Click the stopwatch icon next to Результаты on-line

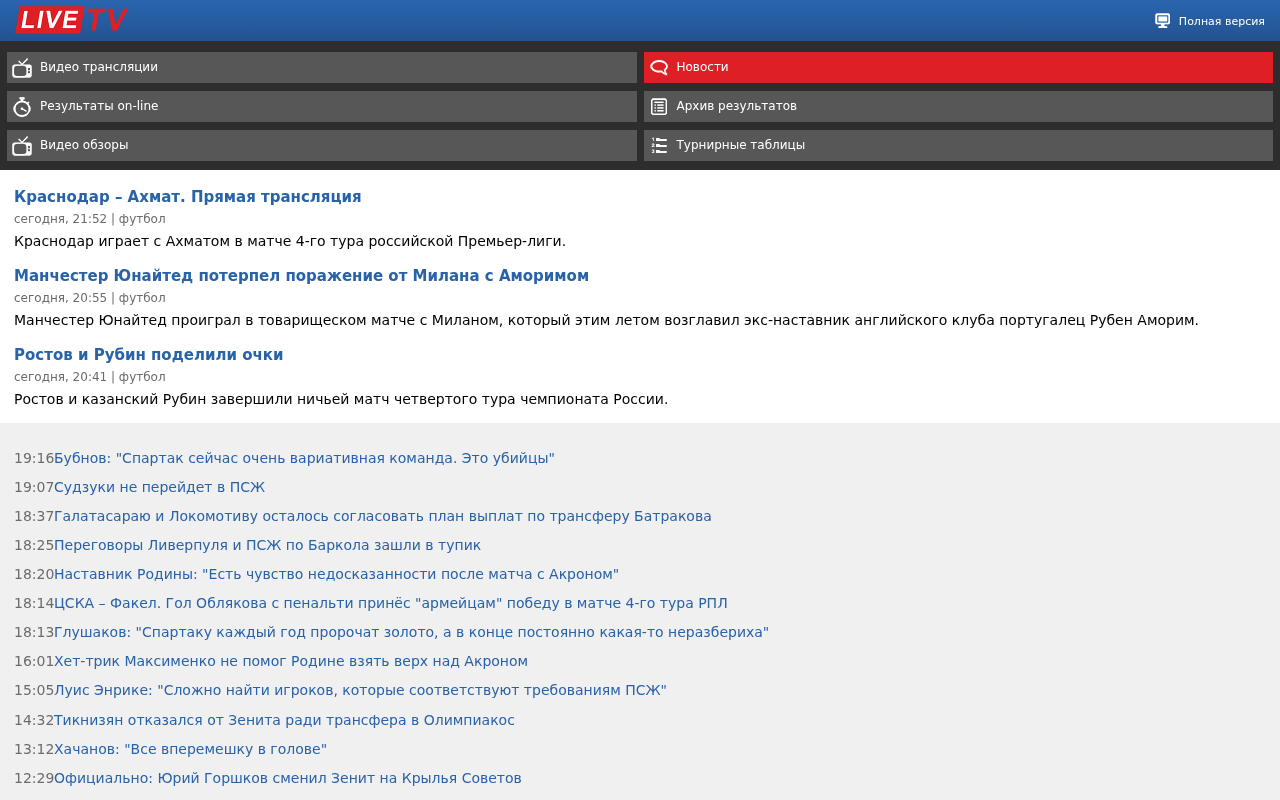pyautogui.click(x=22, y=107)
